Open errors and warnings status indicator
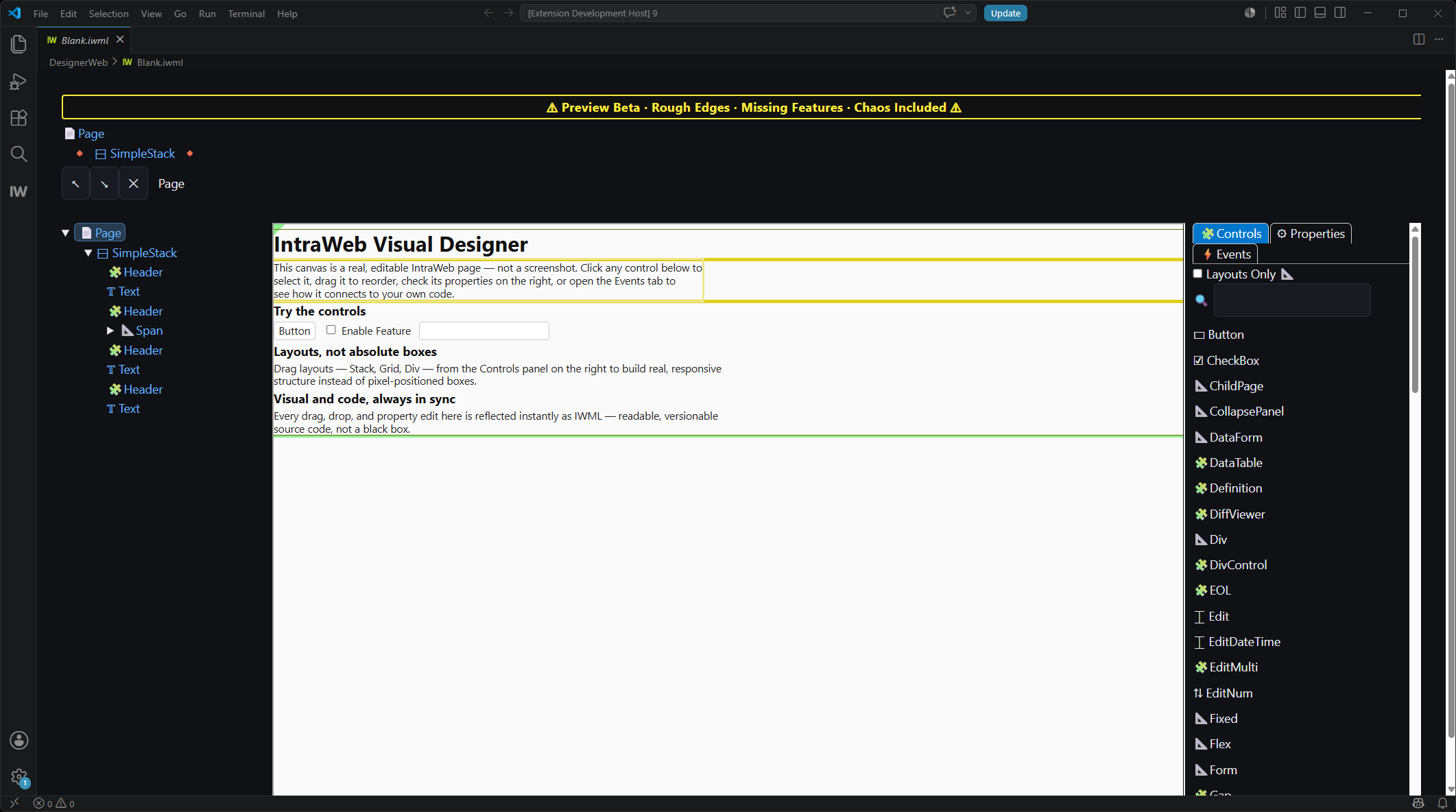 pyautogui.click(x=54, y=803)
